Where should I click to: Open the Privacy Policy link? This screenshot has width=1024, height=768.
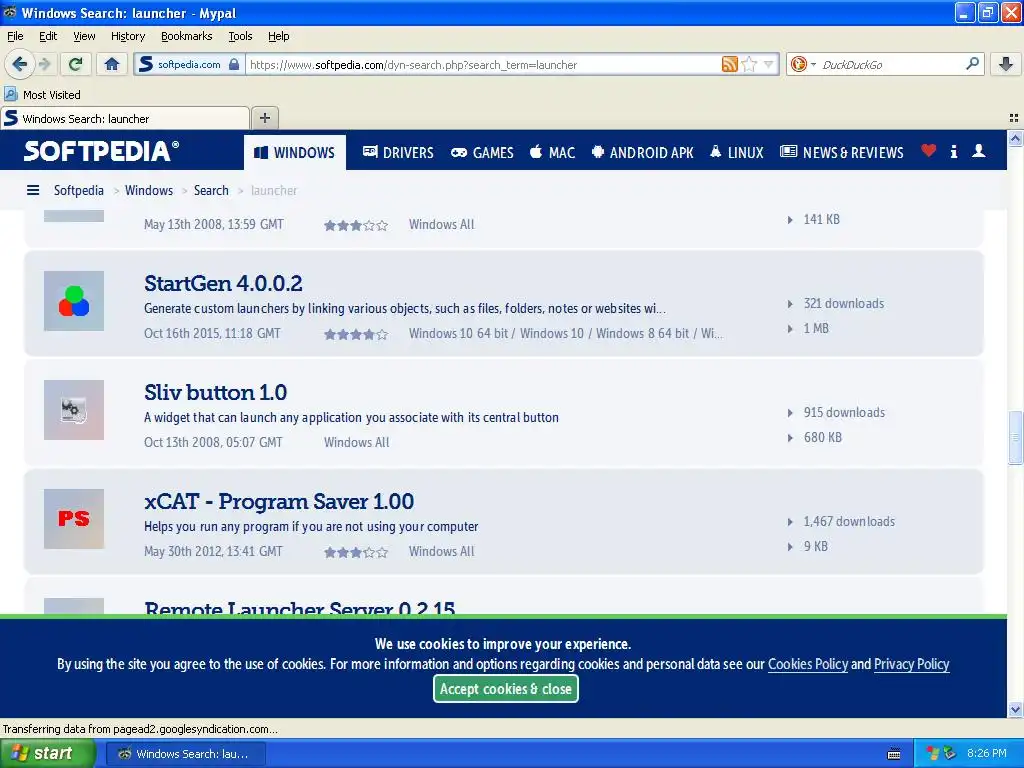[x=912, y=664]
